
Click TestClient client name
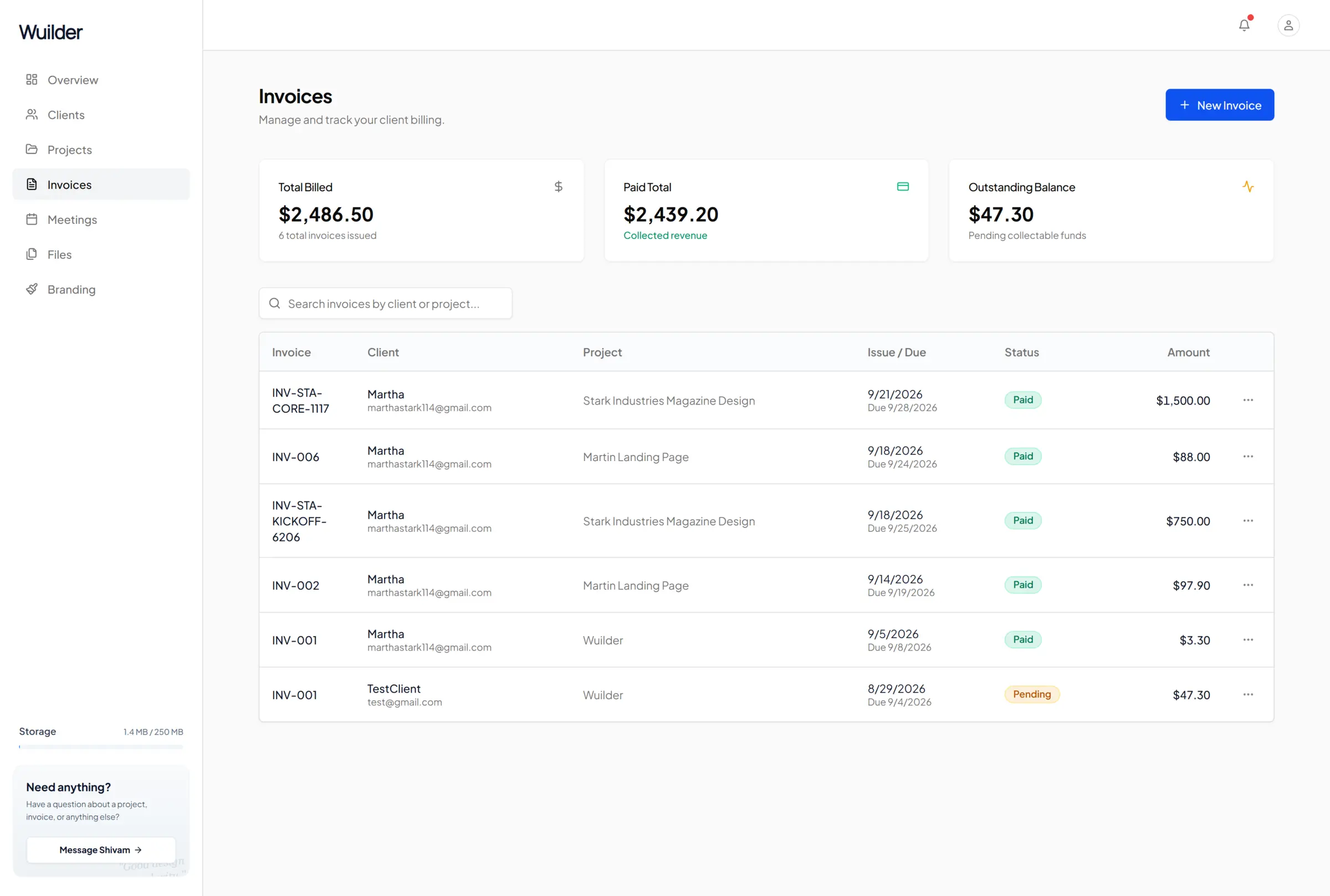(393, 689)
